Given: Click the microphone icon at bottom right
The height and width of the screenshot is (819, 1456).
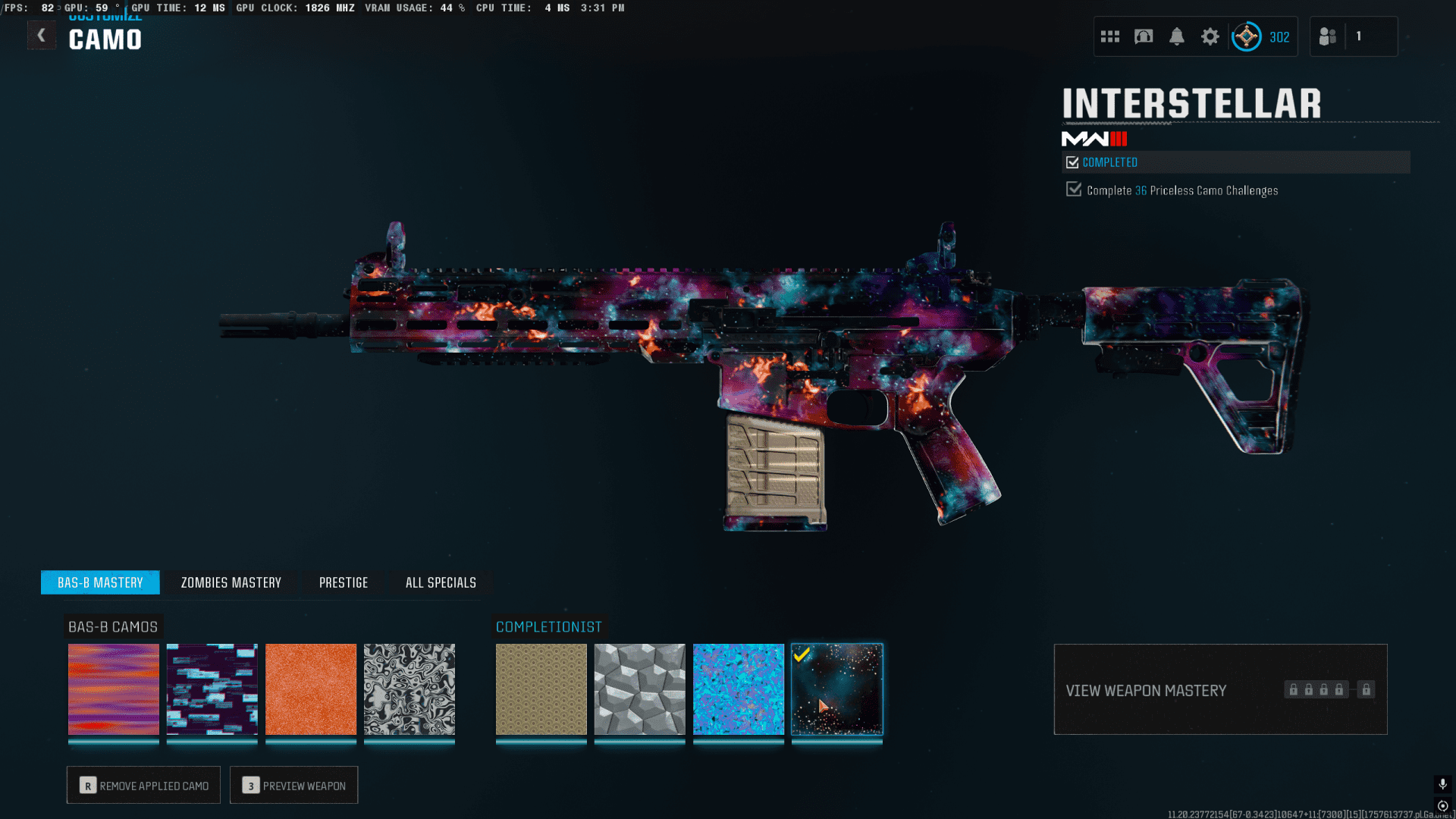Looking at the screenshot, I should (x=1442, y=783).
